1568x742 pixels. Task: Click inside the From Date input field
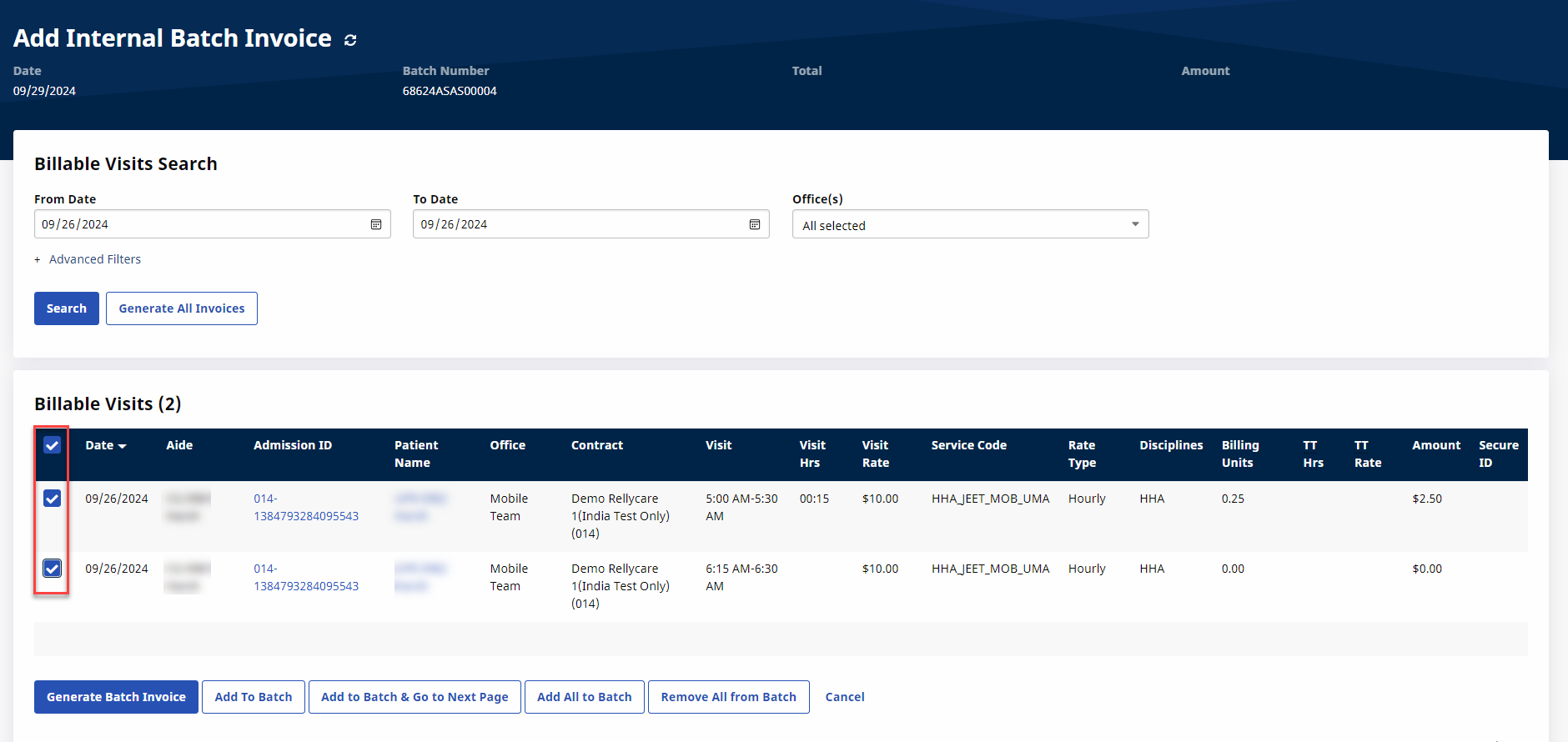tap(200, 224)
